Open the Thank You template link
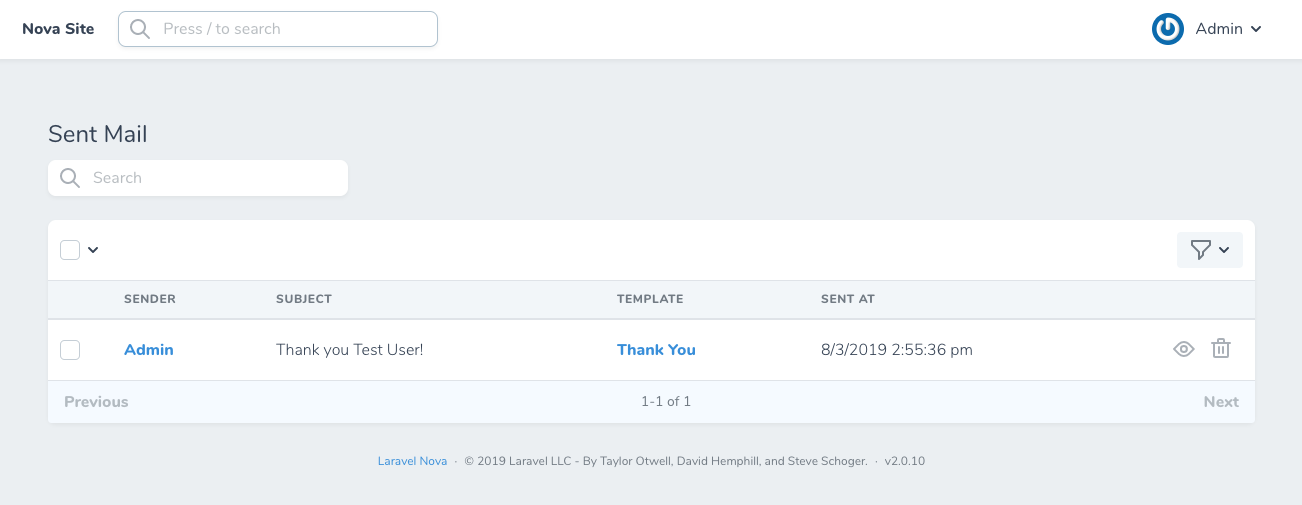The width and height of the screenshot is (1302, 505). pyautogui.click(x=656, y=350)
